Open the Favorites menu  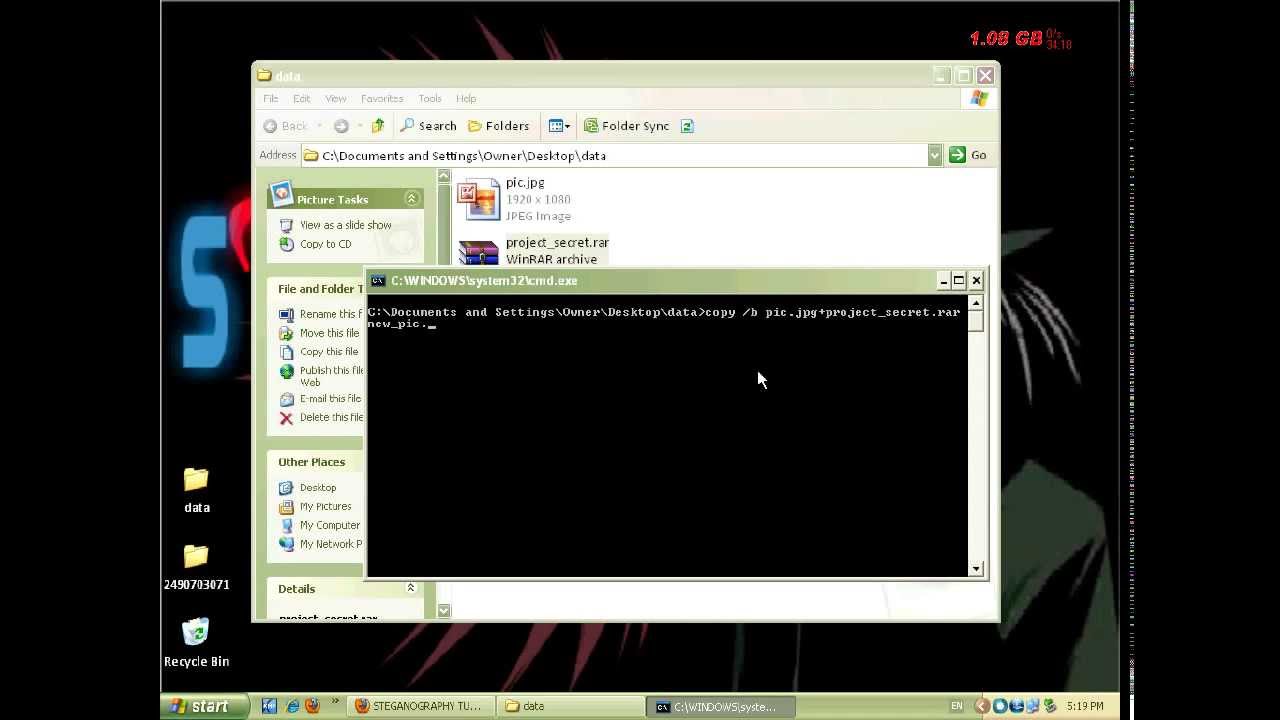(x=382, y=98)
